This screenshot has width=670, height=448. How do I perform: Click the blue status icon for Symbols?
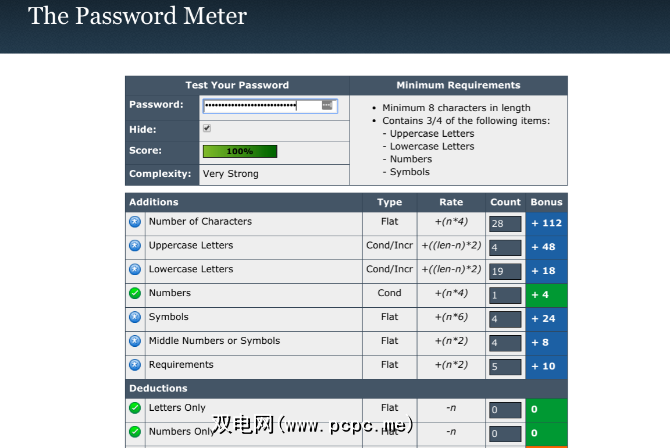coord(135,317)
